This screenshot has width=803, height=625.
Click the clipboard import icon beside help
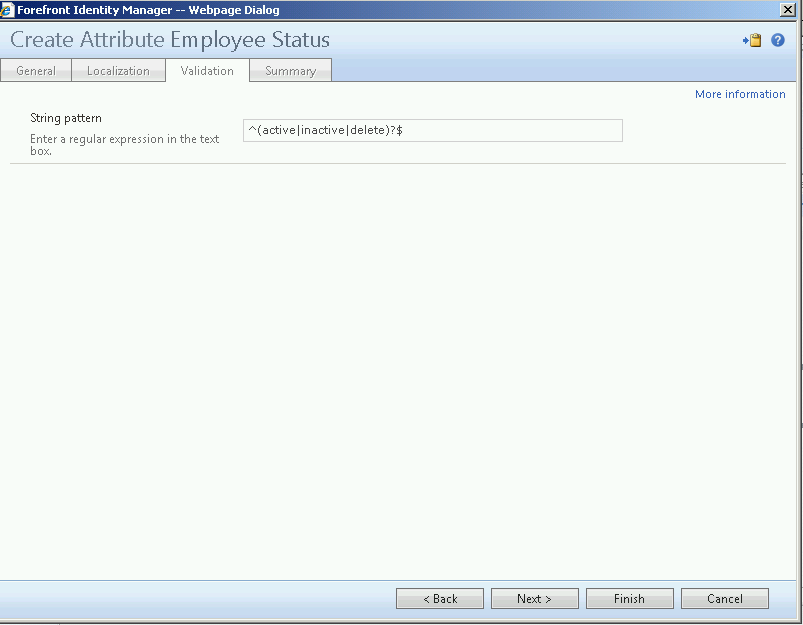pos(752,40)
